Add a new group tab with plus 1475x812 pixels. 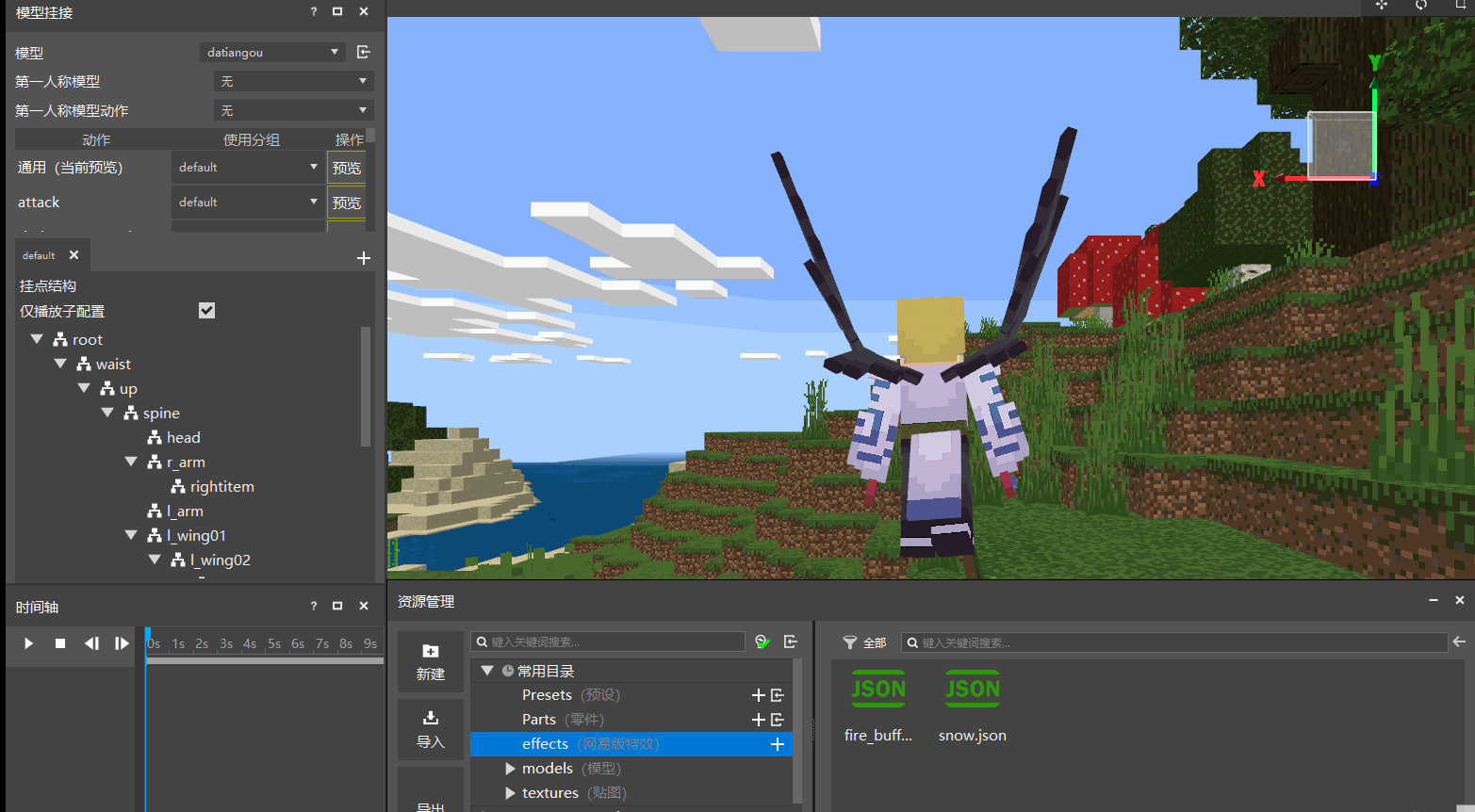click(x=364, y=258)
